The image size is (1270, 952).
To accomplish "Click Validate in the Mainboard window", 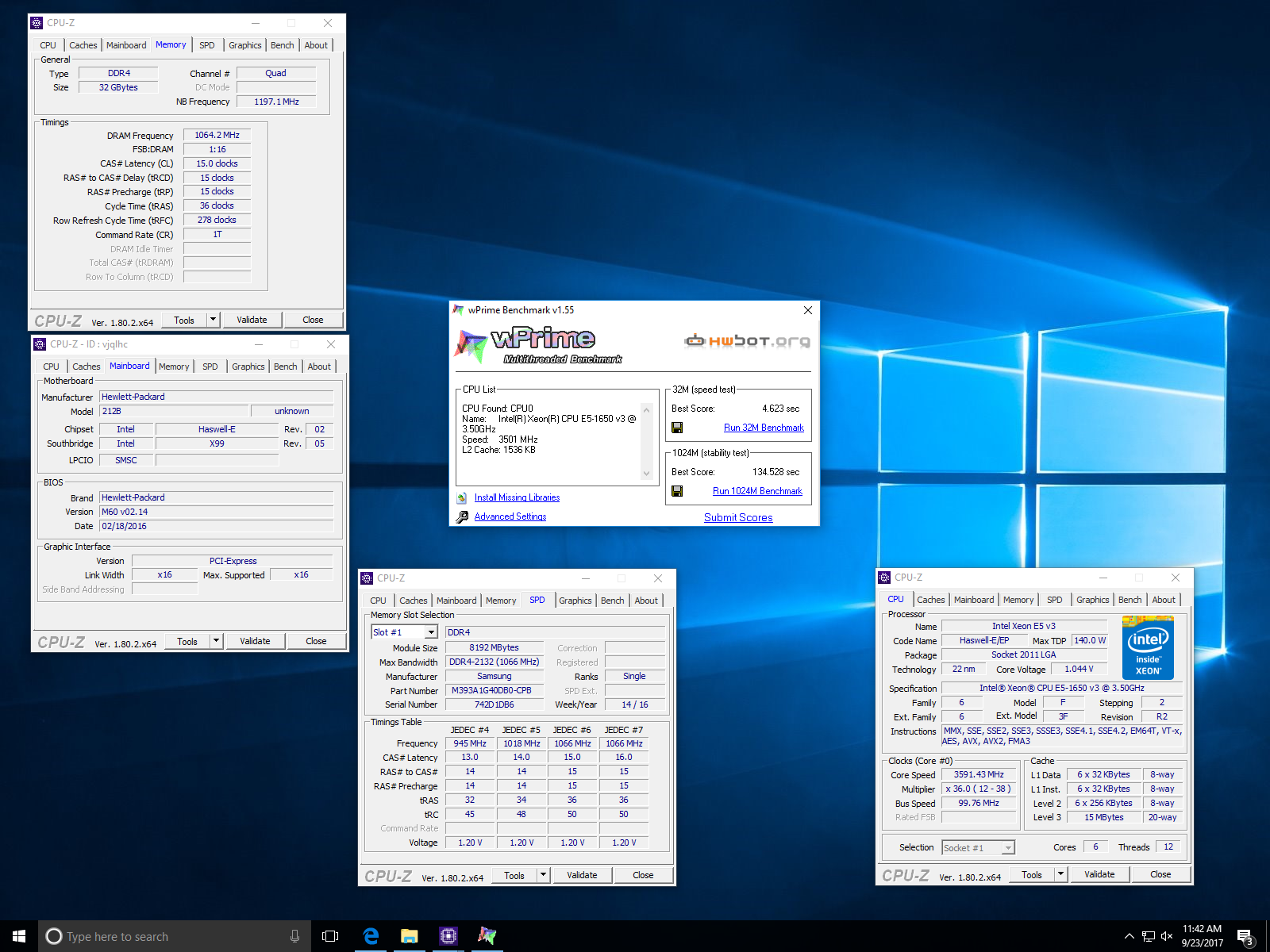I will pyautogui.click(x=255, y=641).
